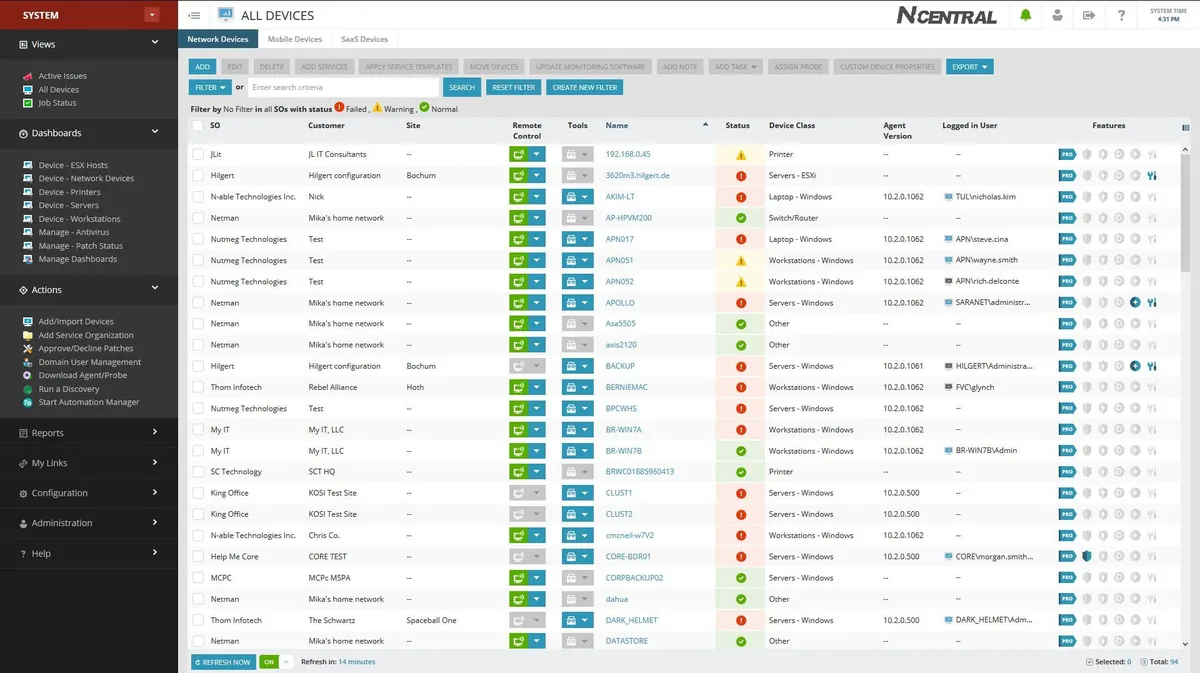Click the failed status icon for APN017
Image resolution: width=1200 pixels, height=673 pixels.
pyautogui.click(x=741, y=239)
